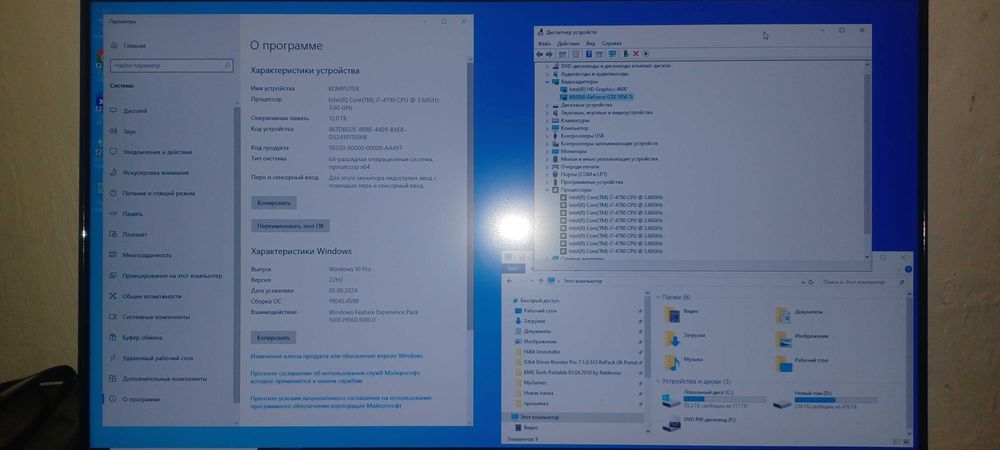1000x450 pixels.
Task: Collapse Устройства и диски (3) group
Action: [x=658, y=381]
